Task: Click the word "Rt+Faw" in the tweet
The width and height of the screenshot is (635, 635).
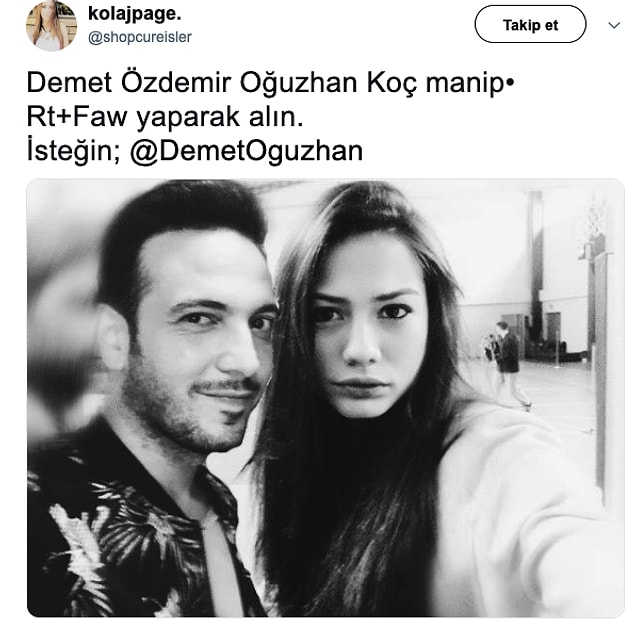Action: coord(77,117)
